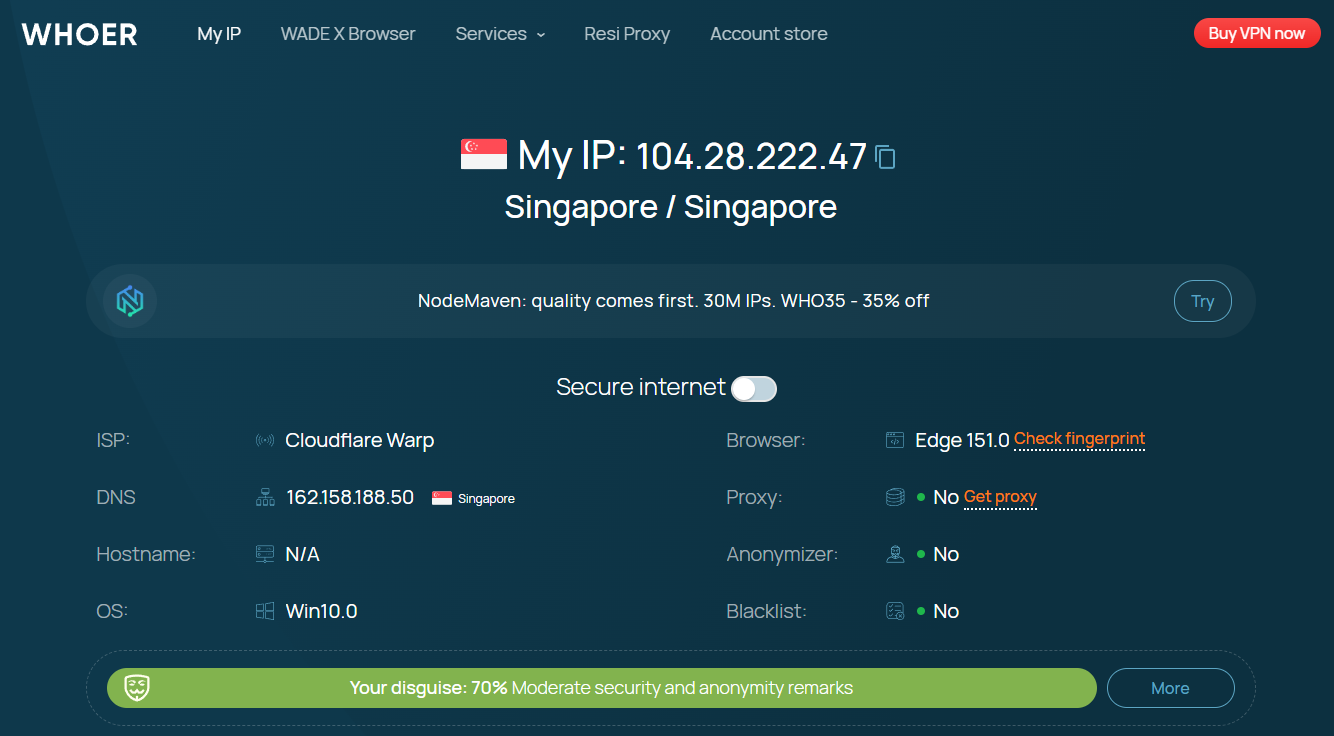Image resolution: width=1334 pixels, height=736 pixels.
Task: Click the NodeMaven promotion text
Action: [674, 301]
